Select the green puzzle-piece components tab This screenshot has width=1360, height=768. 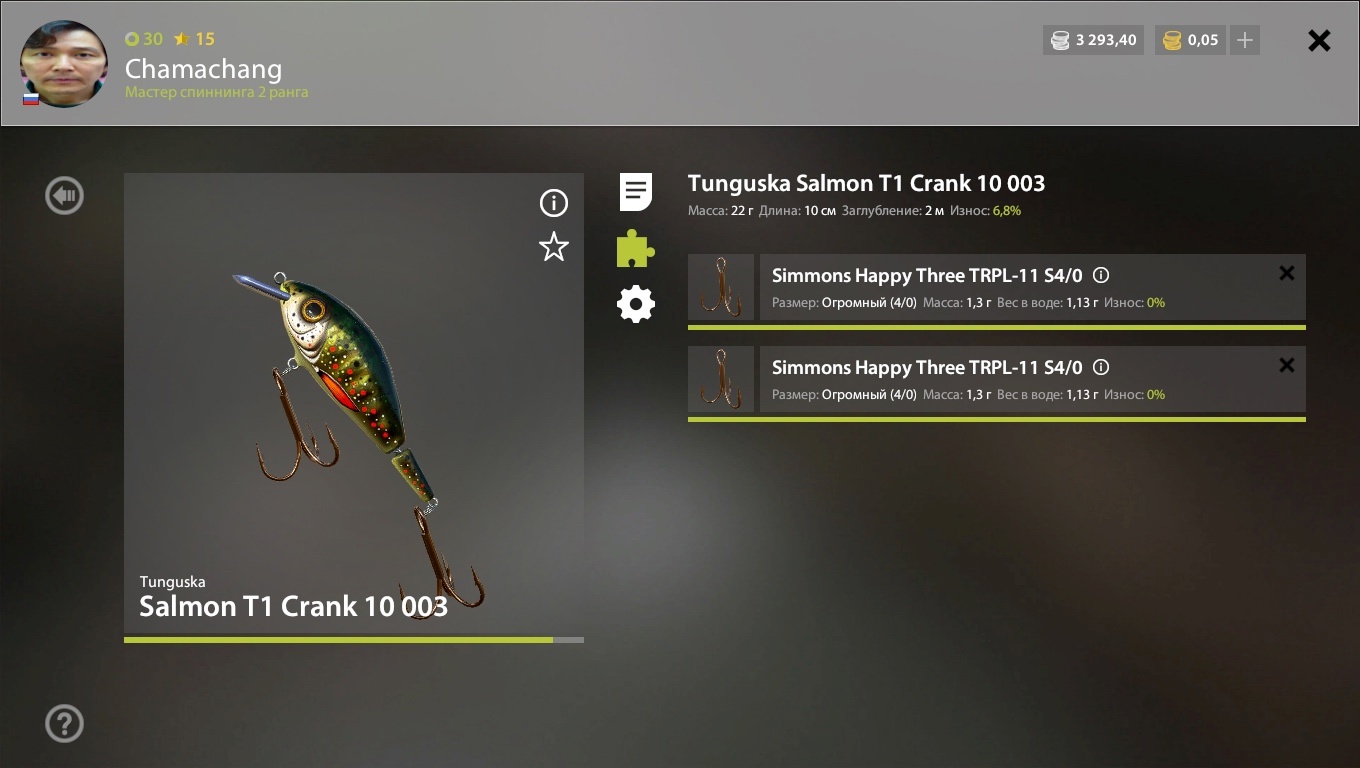[635, 249]
